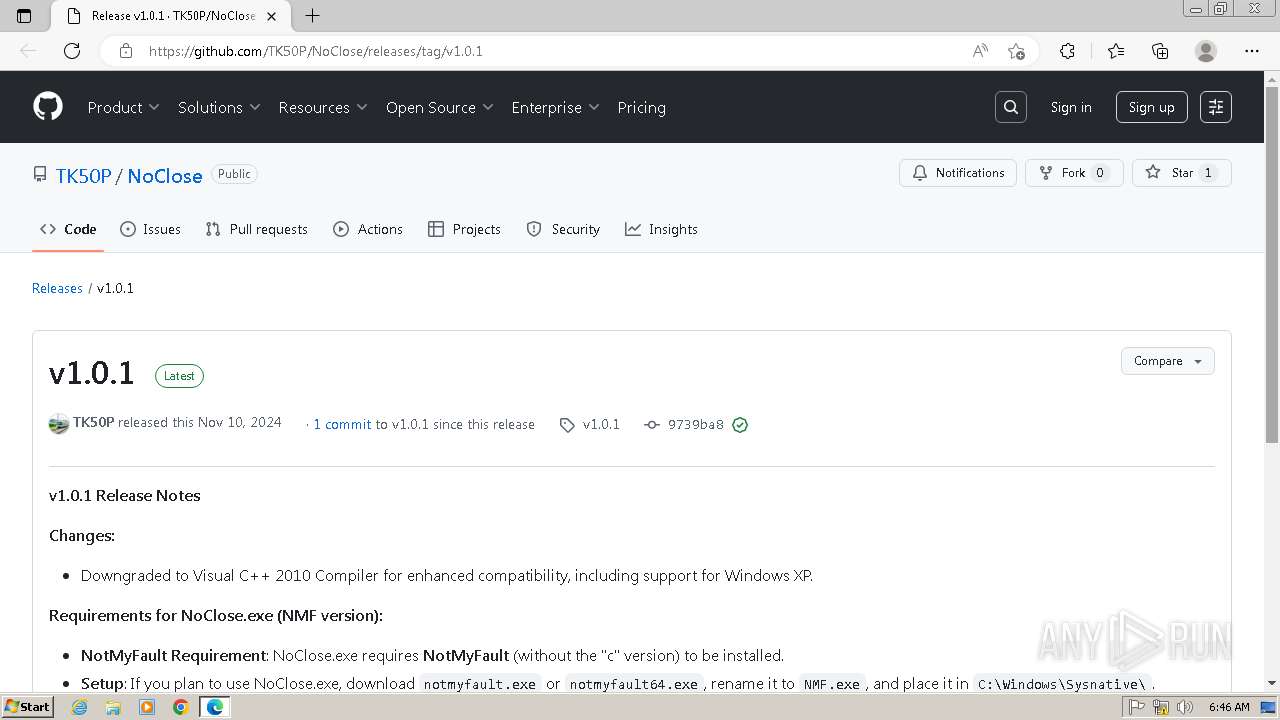Click the Sign in link
Viewport: 1280px width, 720px height.
[x=1071, y=107]
